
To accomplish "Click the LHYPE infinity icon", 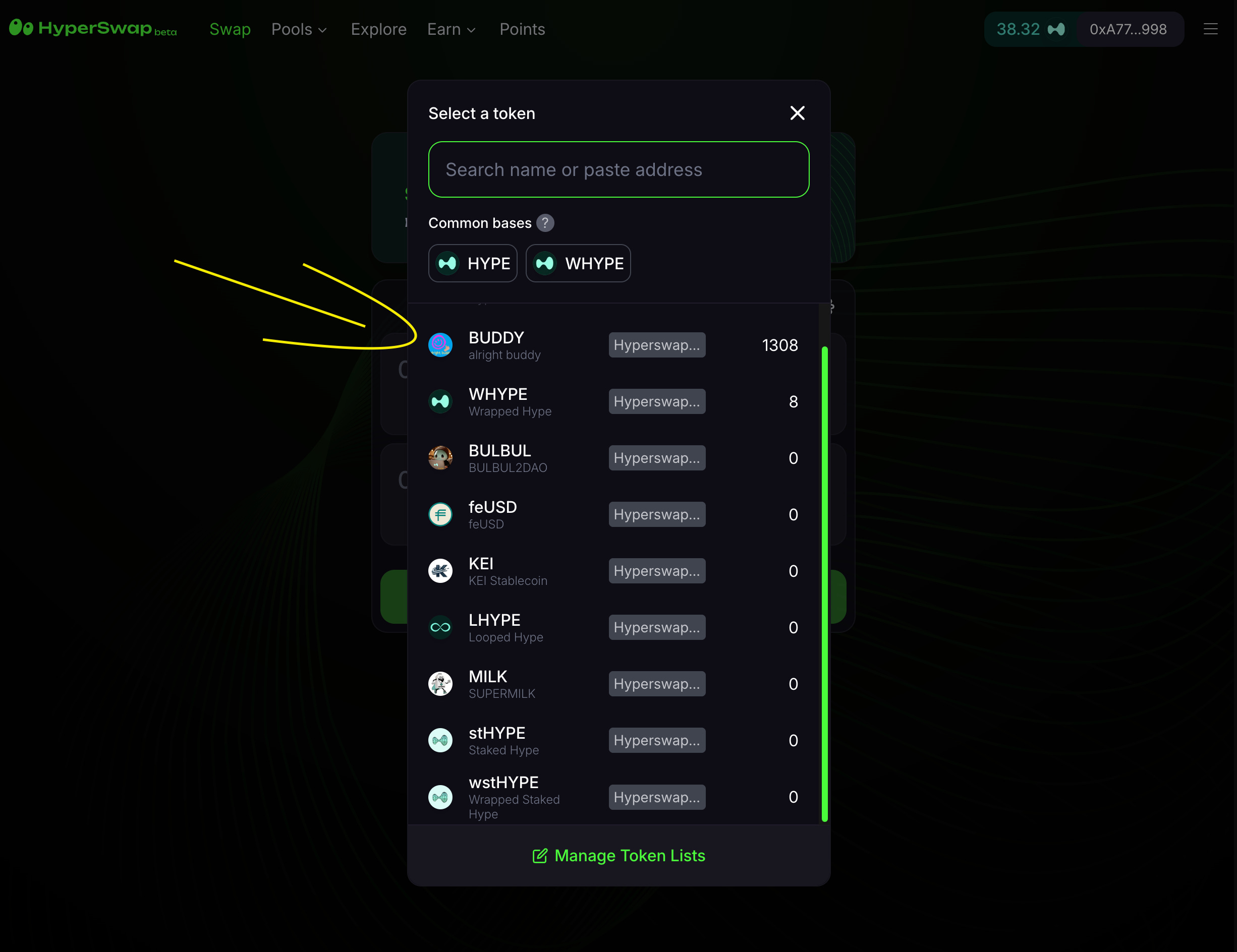I will click(440, 627).
